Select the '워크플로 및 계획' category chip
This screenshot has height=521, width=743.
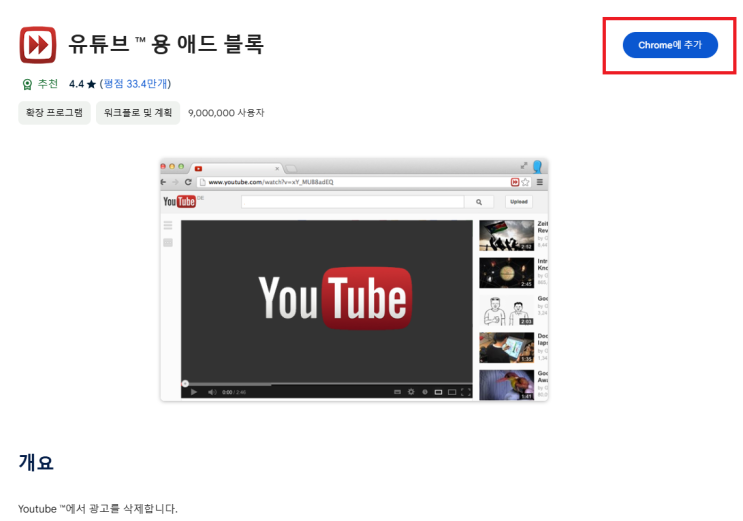coord(138,113)
